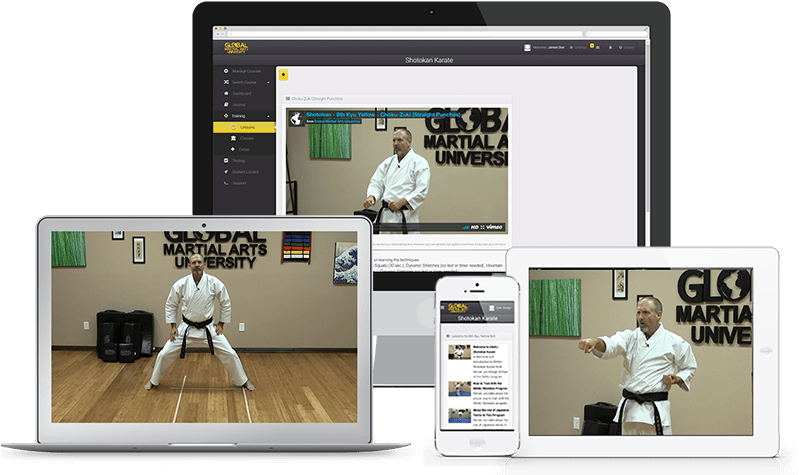Viewport: 799px width, 475px height.
Task: Click the Journal sidebar icon
Action: point(226,104)
